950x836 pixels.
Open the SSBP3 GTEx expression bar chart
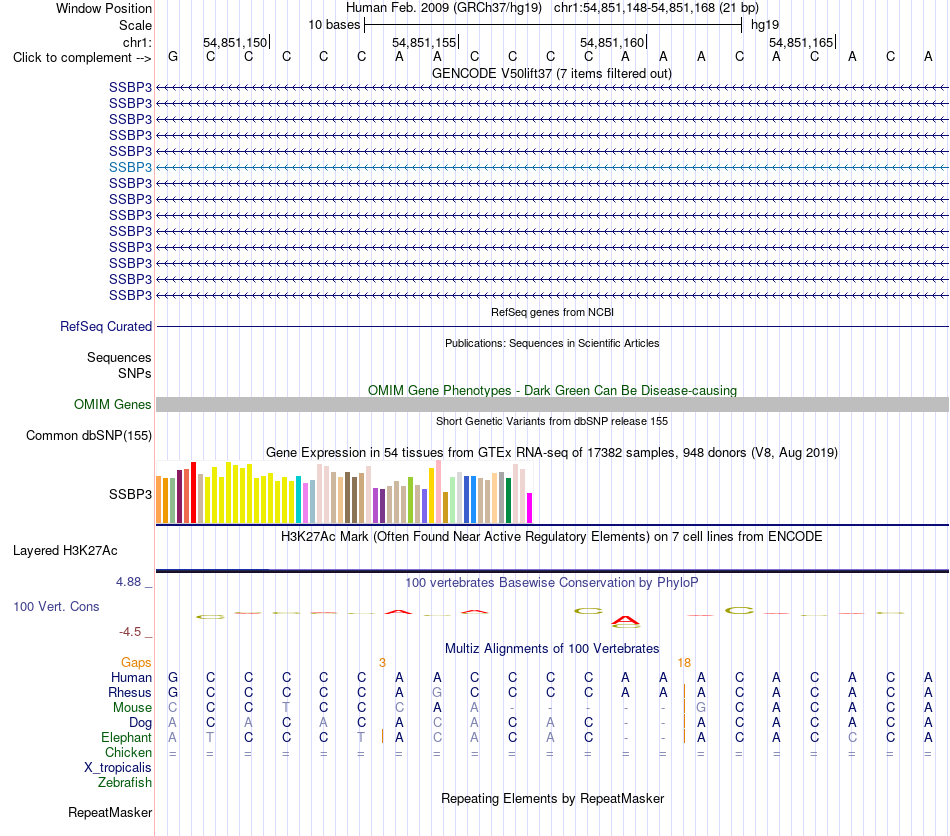tap(344, 492)
